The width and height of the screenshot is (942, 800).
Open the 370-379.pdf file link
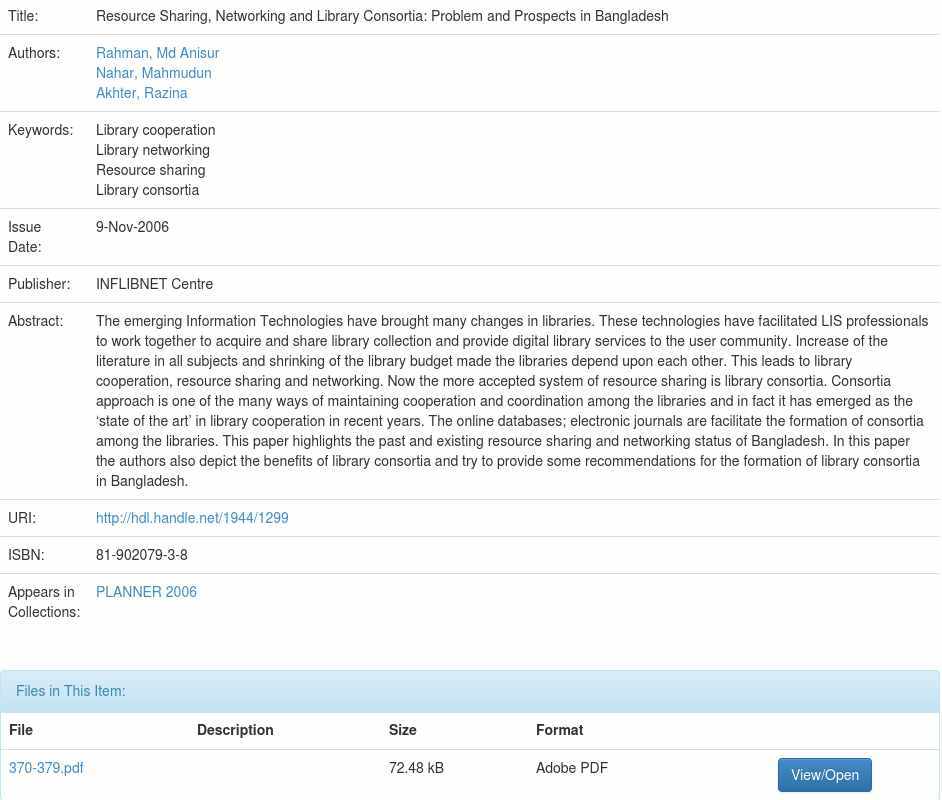tap(46, 768)
